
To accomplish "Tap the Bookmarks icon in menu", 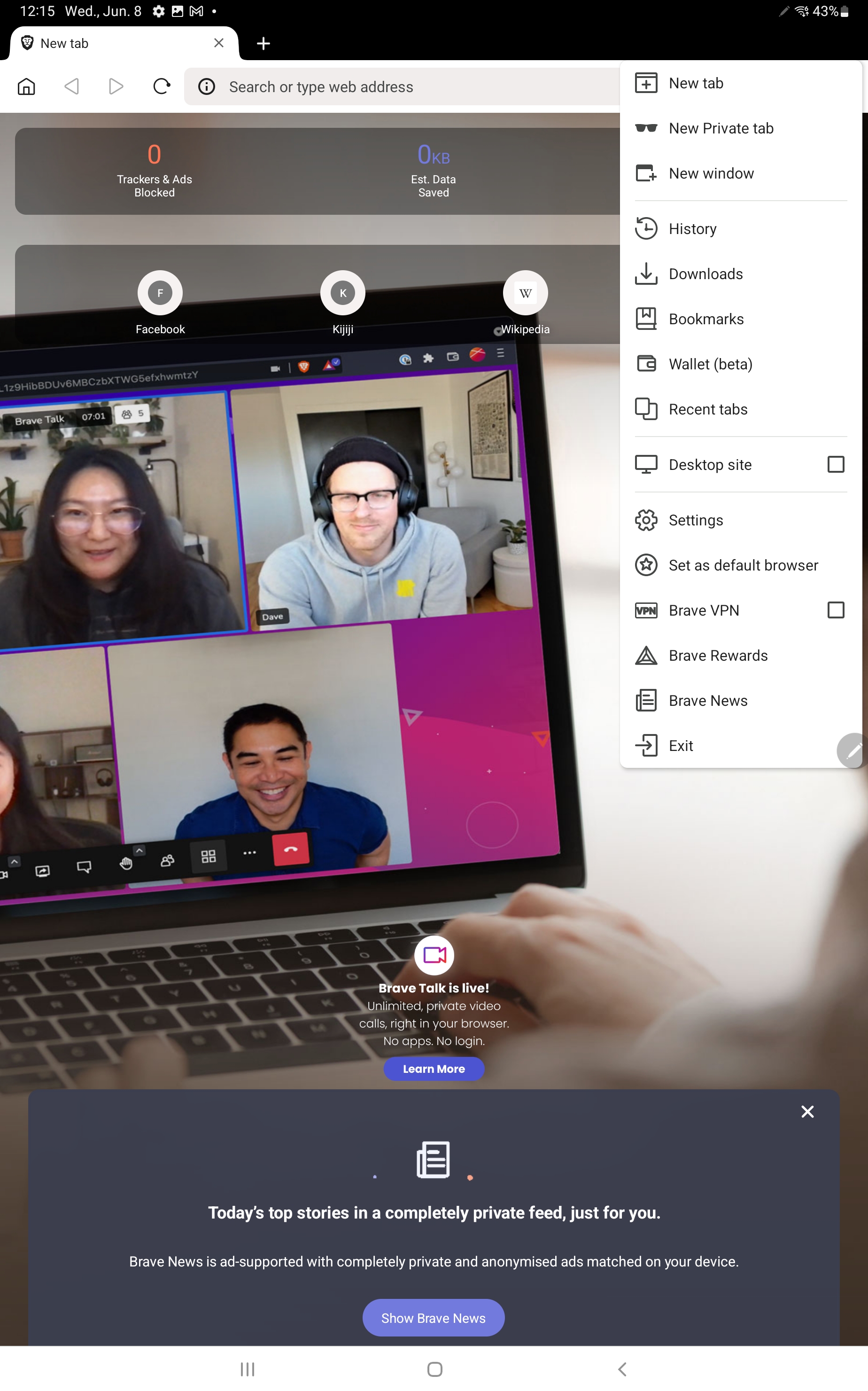I will [646, 319].
